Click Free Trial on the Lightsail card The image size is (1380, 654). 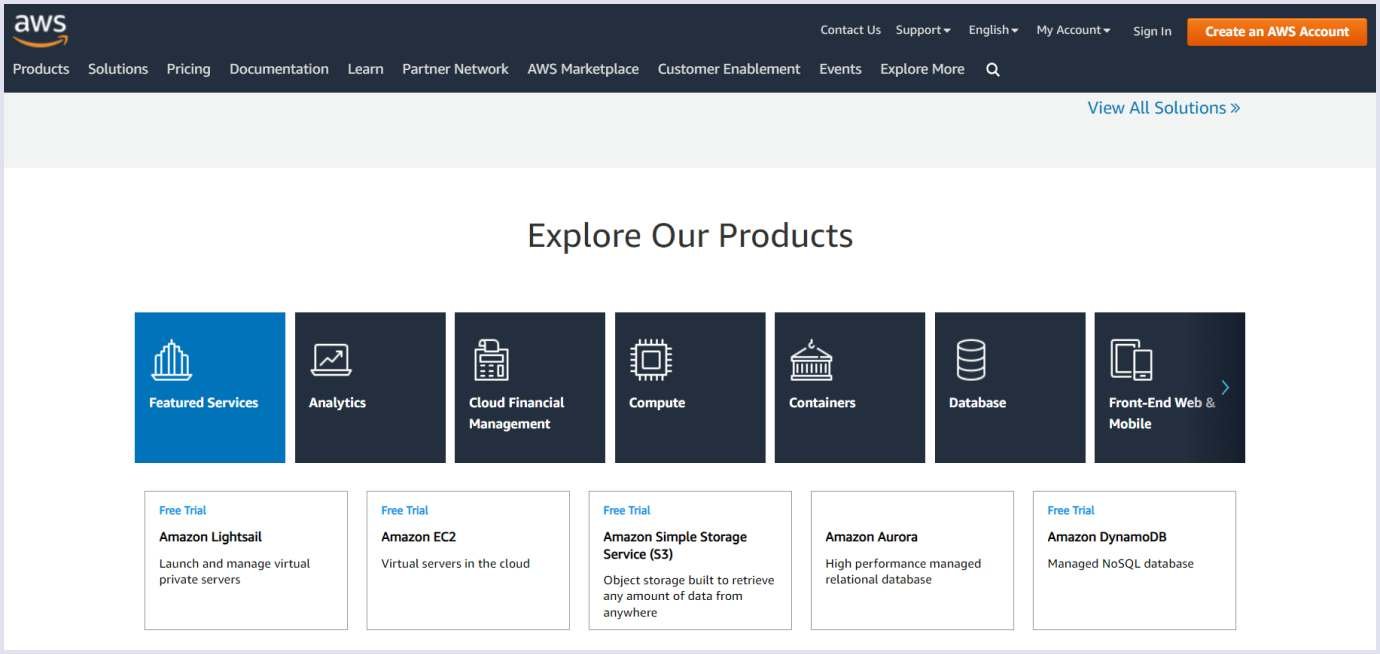tap(183, 510)
